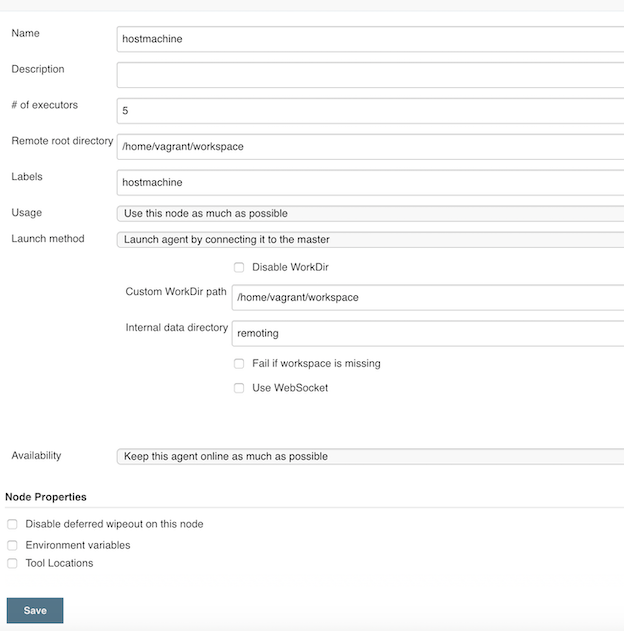Click the Custom WorkDir path field
The image size is (624, 631).
(427, 298)
